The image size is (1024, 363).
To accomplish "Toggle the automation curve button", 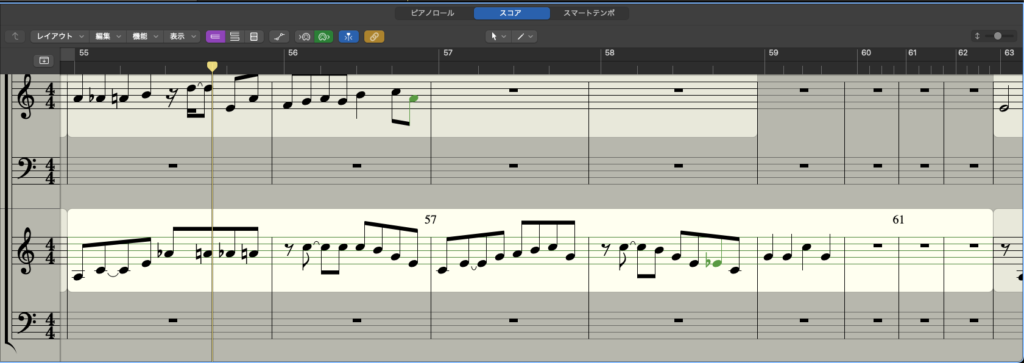I will click(x=278, y=37).
